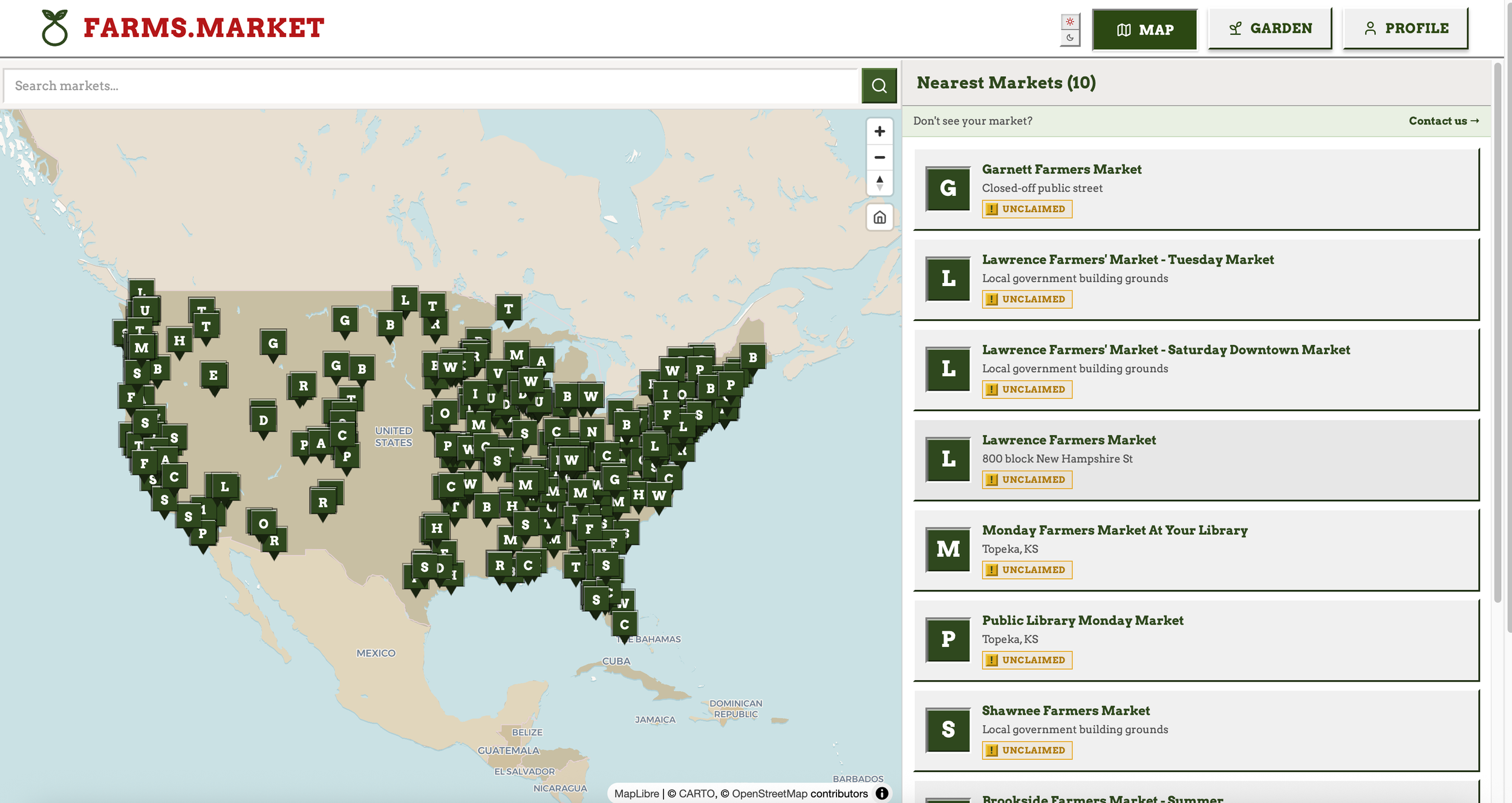This screenshot has height=803, width=1512.
Task: Click 'Closed-off public street' under Garnett
Action: pyautogui.click(x=1042, y=188)
